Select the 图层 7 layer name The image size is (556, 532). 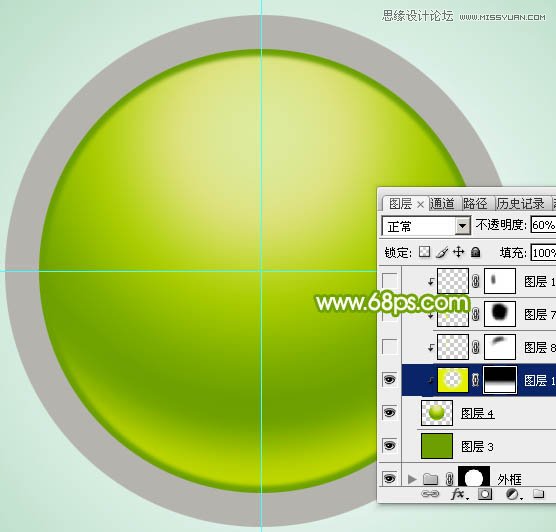coord(540,314)
